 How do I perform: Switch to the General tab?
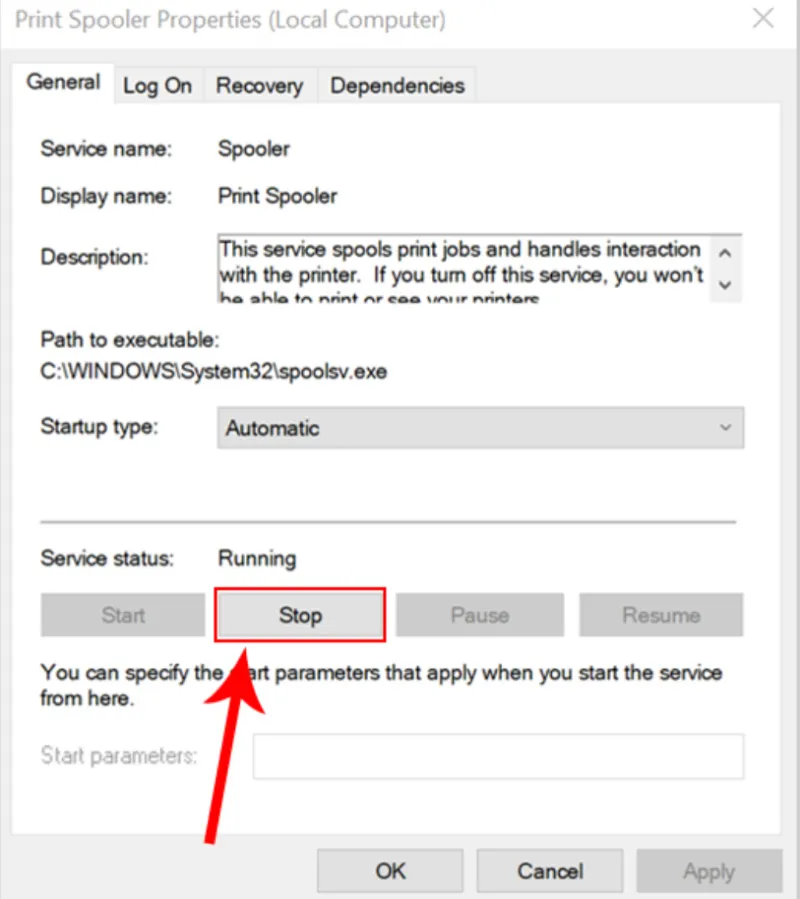click(63, 82)
